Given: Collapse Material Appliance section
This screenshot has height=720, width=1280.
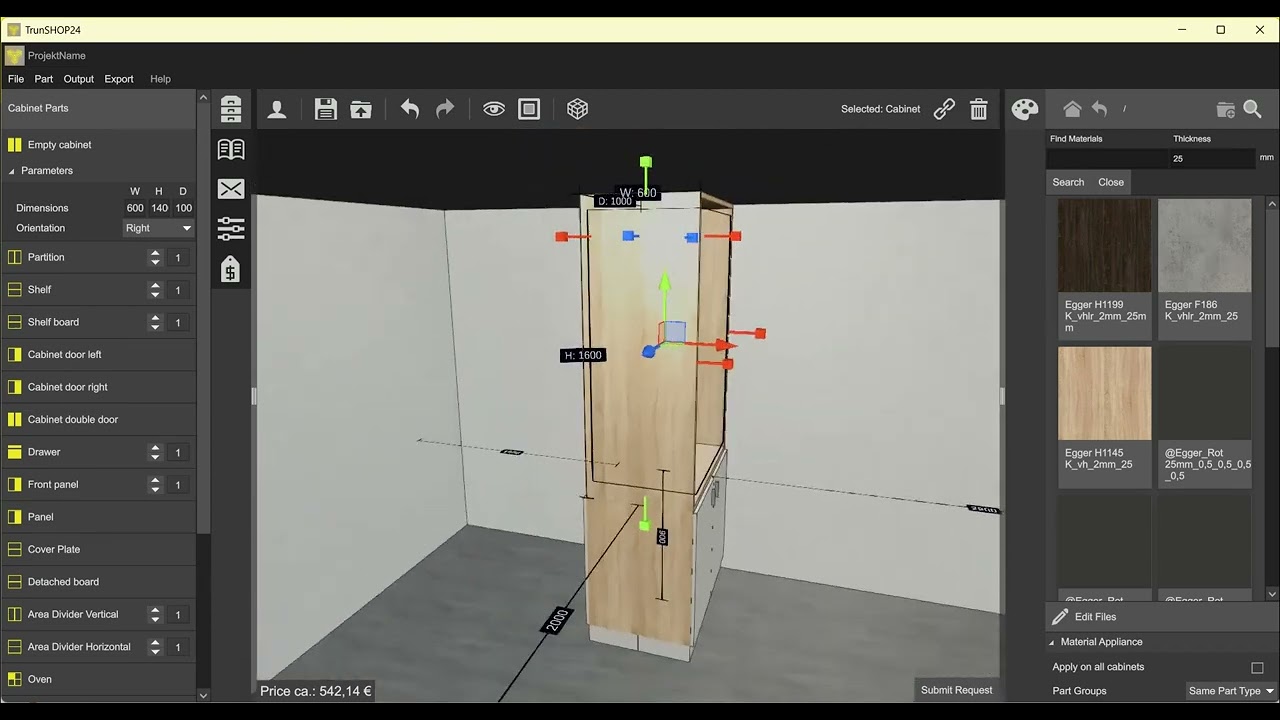Looking at the screenshot, I should pyautogui.click(x=1052, y=642).
